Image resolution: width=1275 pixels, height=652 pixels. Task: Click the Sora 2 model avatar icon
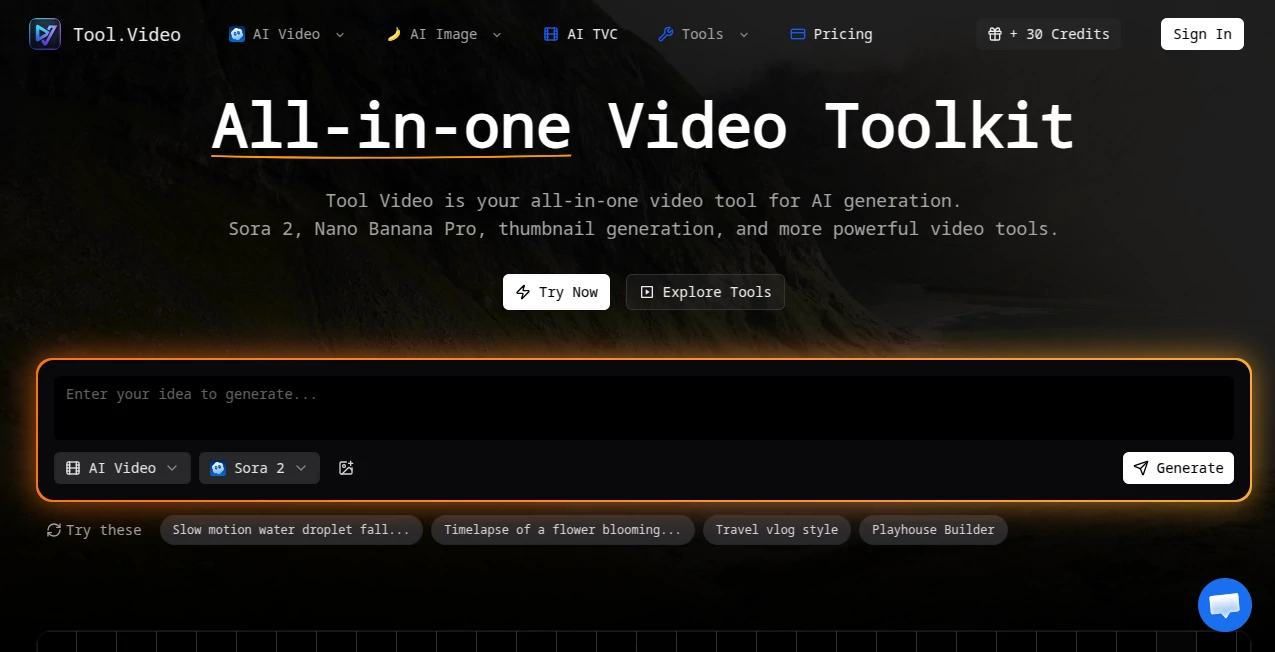[218, 468]
